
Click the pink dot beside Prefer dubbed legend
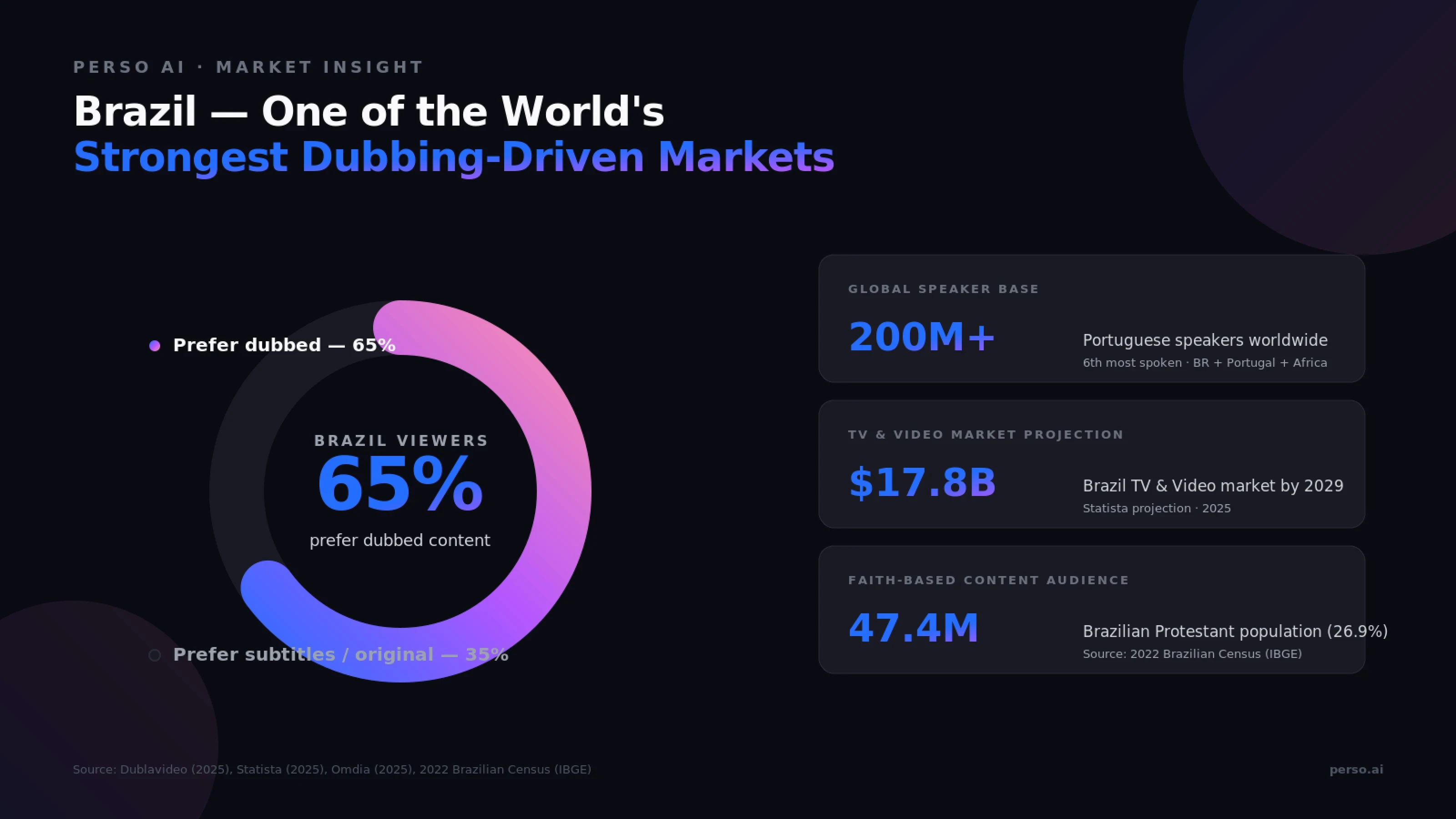155,344
